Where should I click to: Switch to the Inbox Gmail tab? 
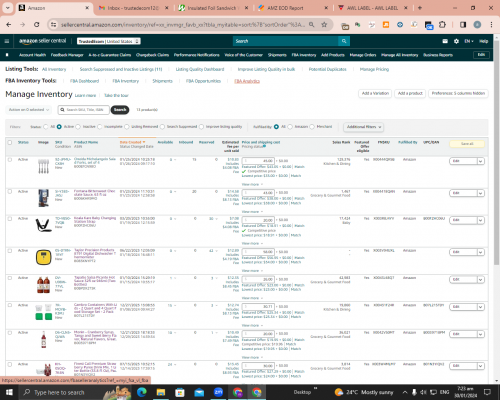133,8
